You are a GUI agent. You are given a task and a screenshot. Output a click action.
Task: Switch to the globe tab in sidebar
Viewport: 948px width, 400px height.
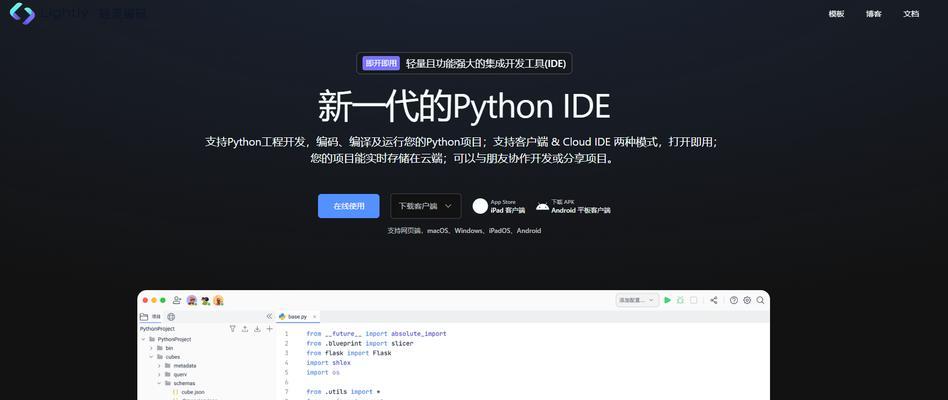tap(171, 317)
